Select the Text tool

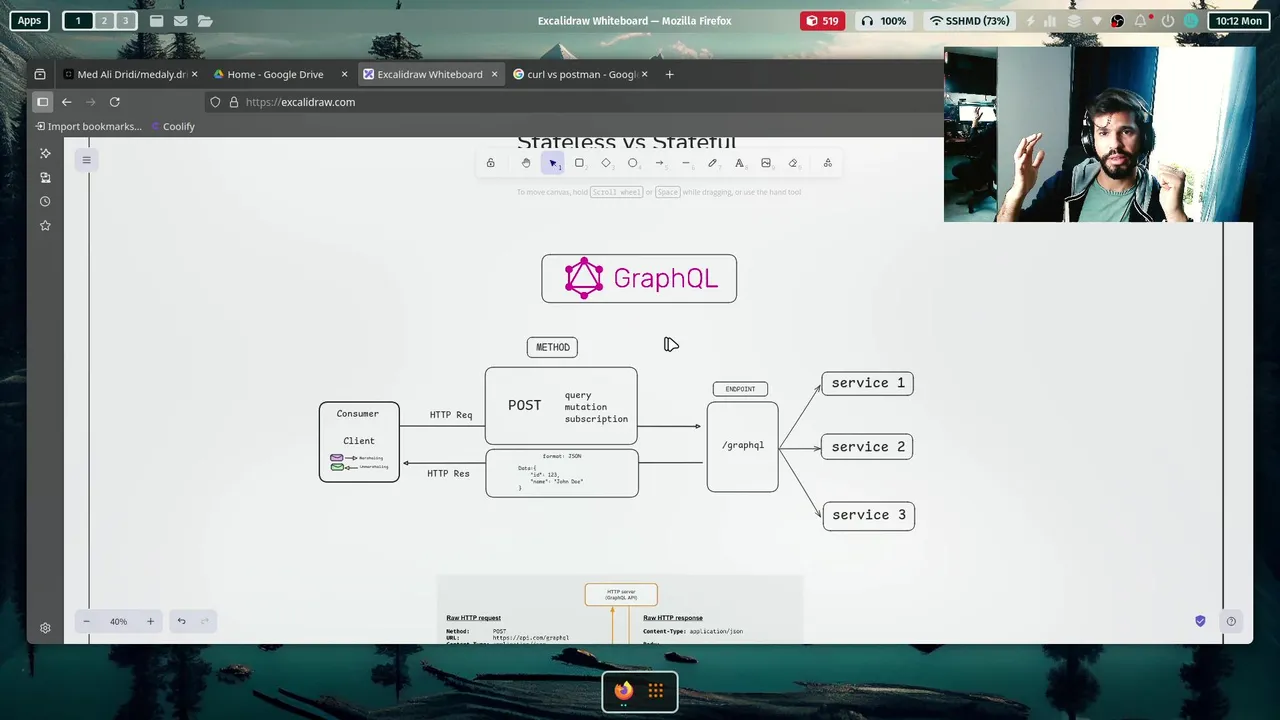[739, 163]
